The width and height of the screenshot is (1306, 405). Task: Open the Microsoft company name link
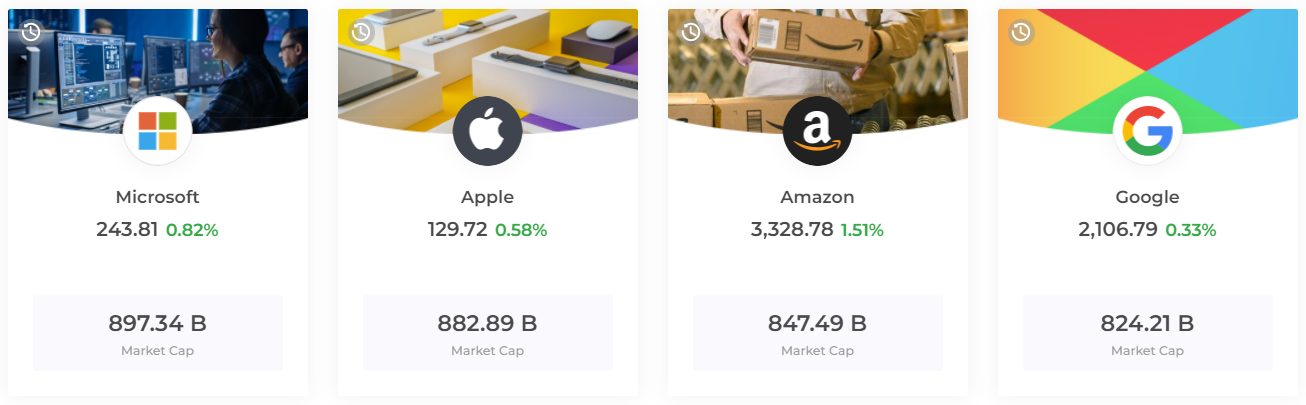point(158,197)
